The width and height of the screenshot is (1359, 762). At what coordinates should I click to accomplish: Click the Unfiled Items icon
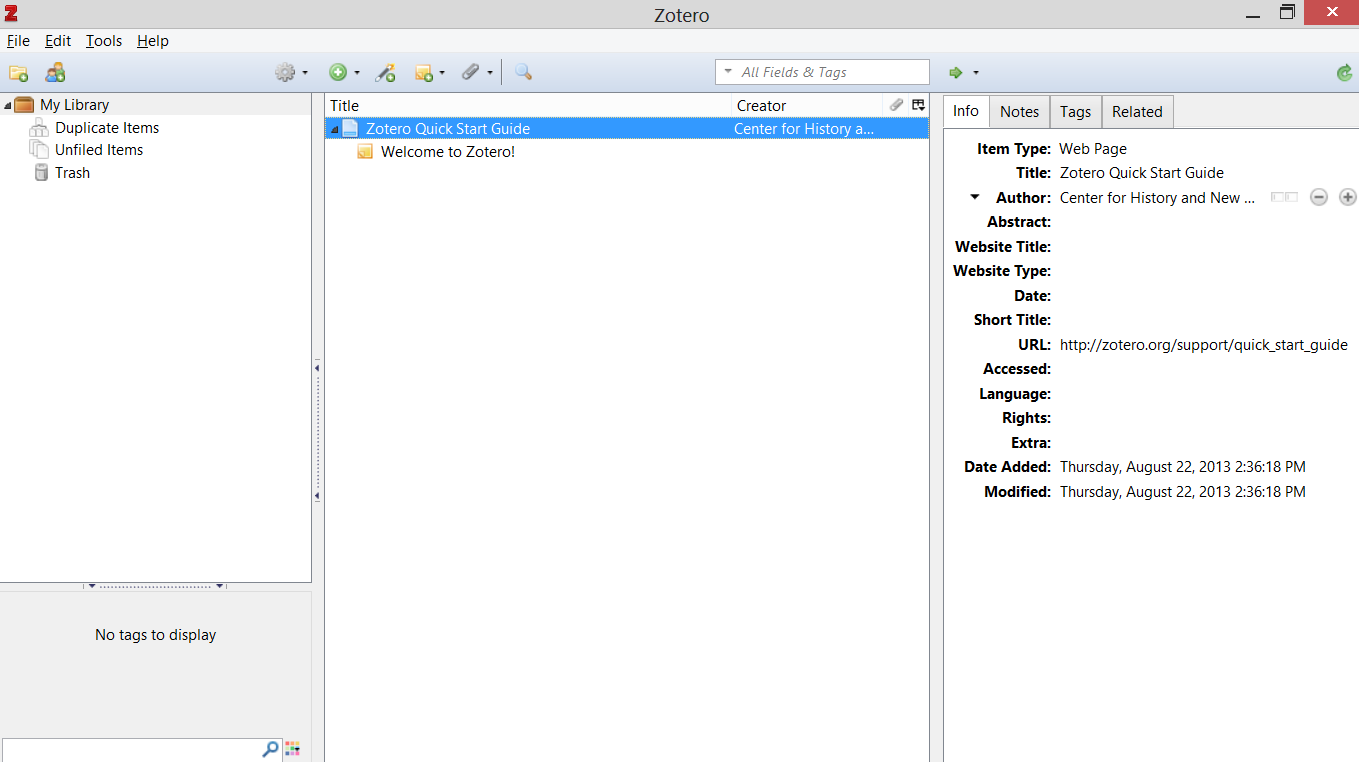coord(39,150)
